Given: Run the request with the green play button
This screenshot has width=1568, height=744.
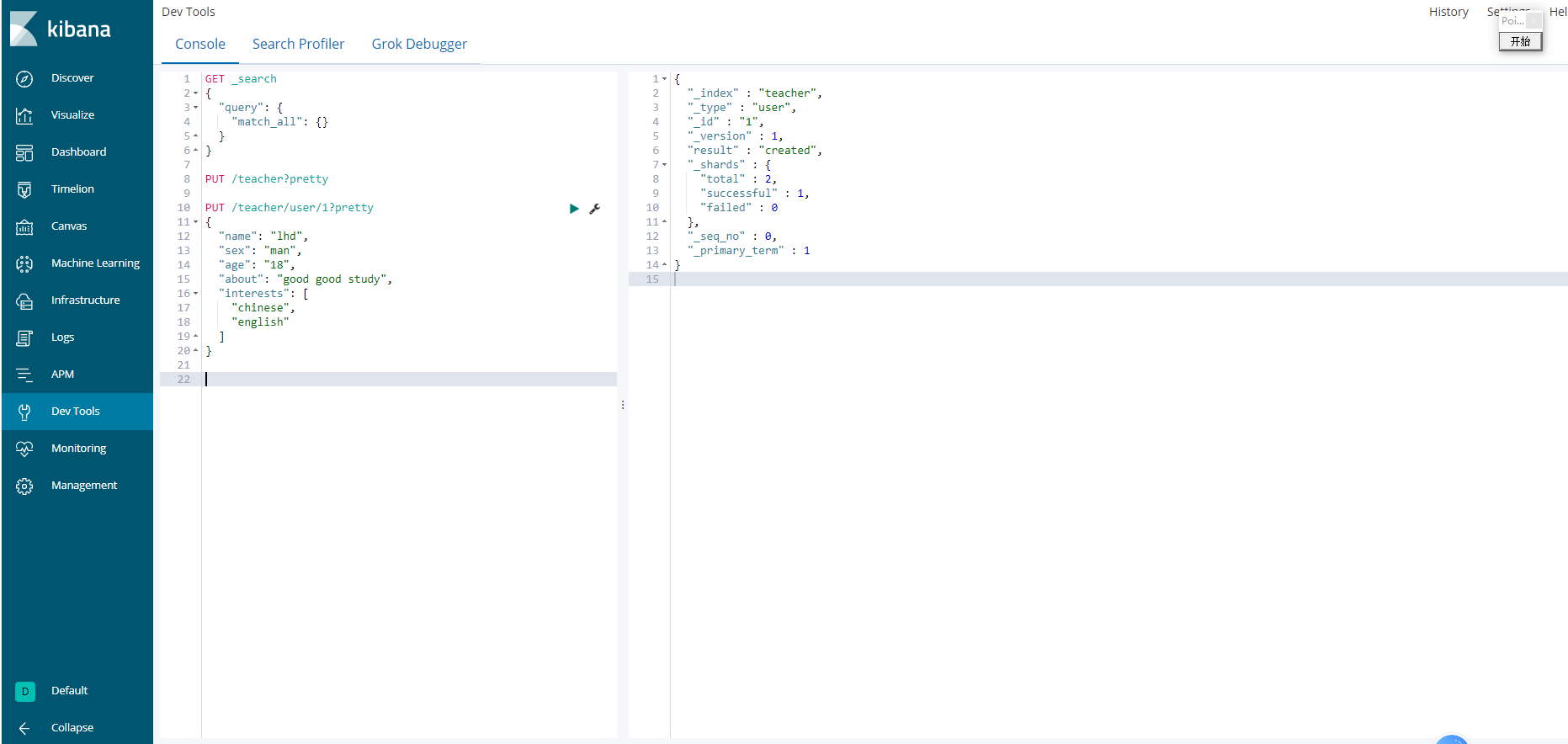Looking at the screenshot, I should click(x=574, y=209).
